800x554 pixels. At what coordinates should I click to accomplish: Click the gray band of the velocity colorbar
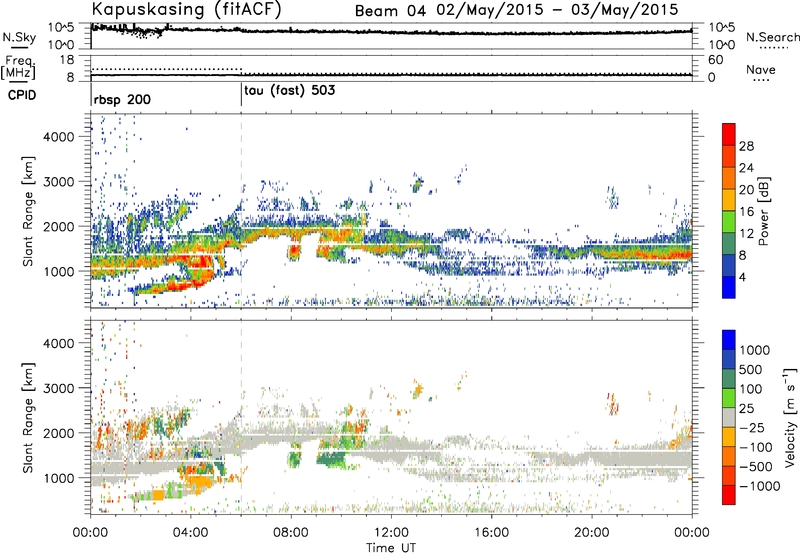pyautogui.click(x=729, y=417)
